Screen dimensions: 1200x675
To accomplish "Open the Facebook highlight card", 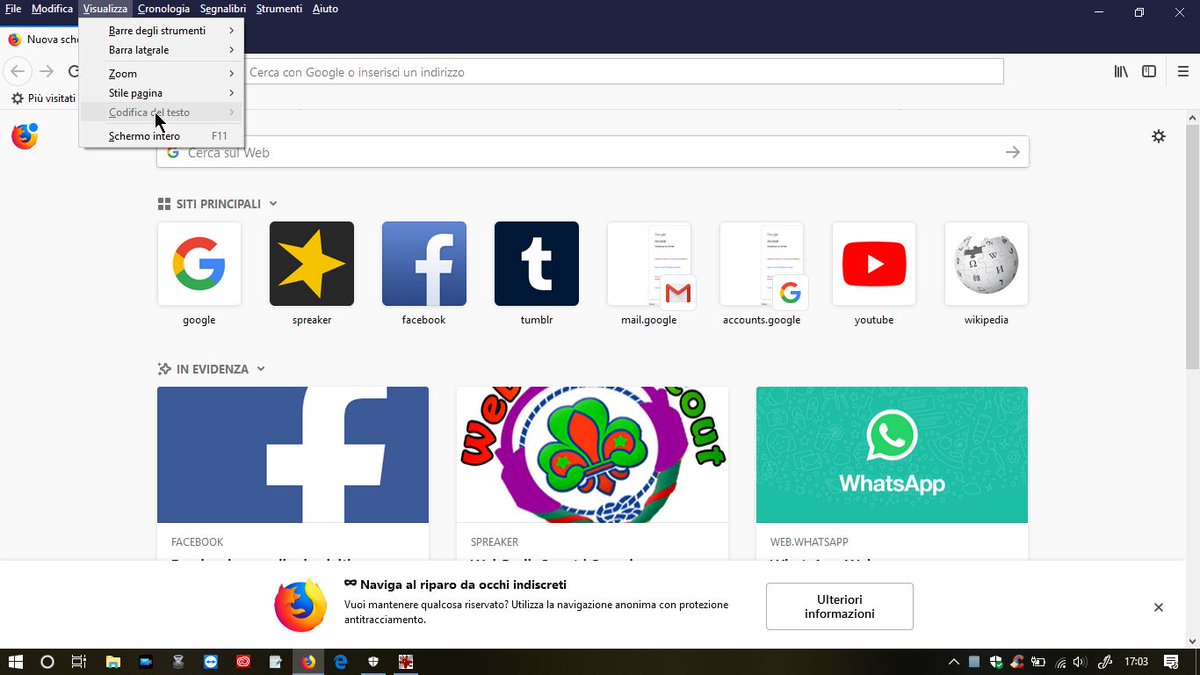I will click(x=293, y=472).
